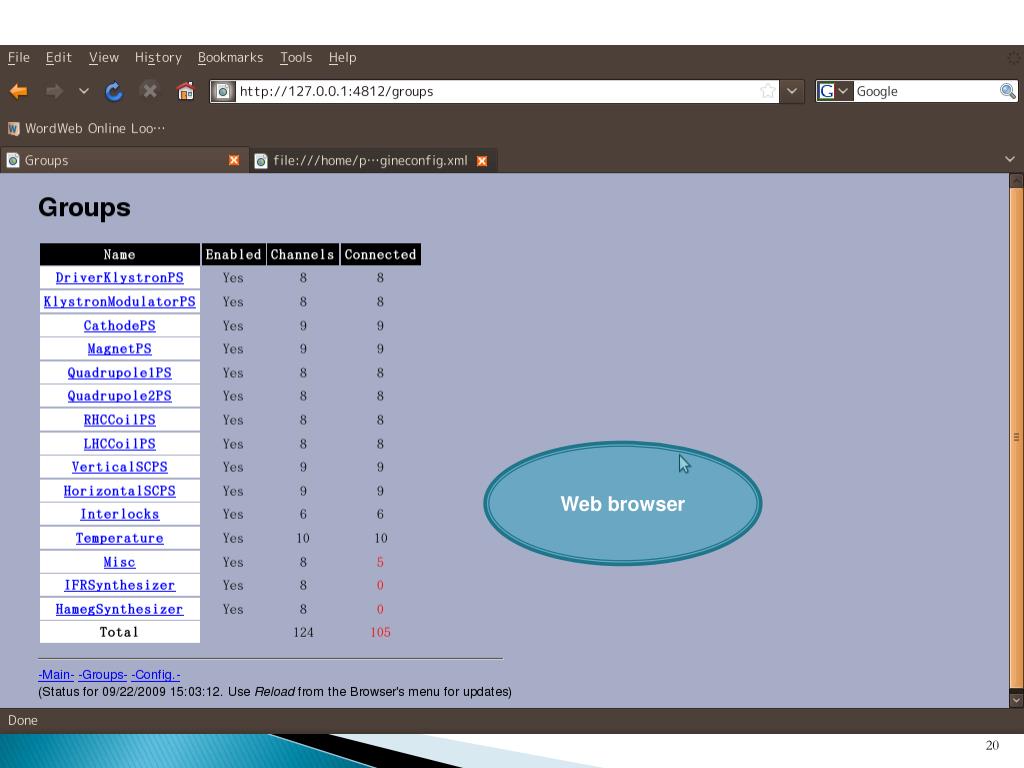Image resolution: width=1024 pixels, height=768 pixels.
Task: Reload the current page
Action: click(114, 91)
